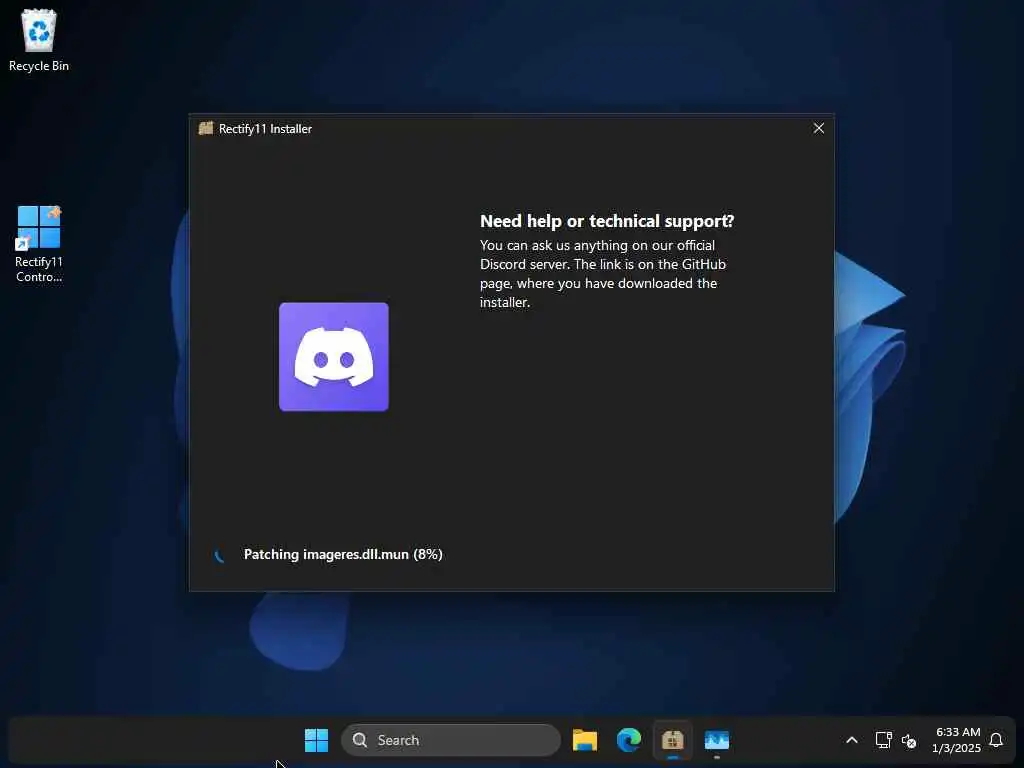Close the Rectify11 Installer window
The image size is (1024, 768).
click(x=818, y=128)
